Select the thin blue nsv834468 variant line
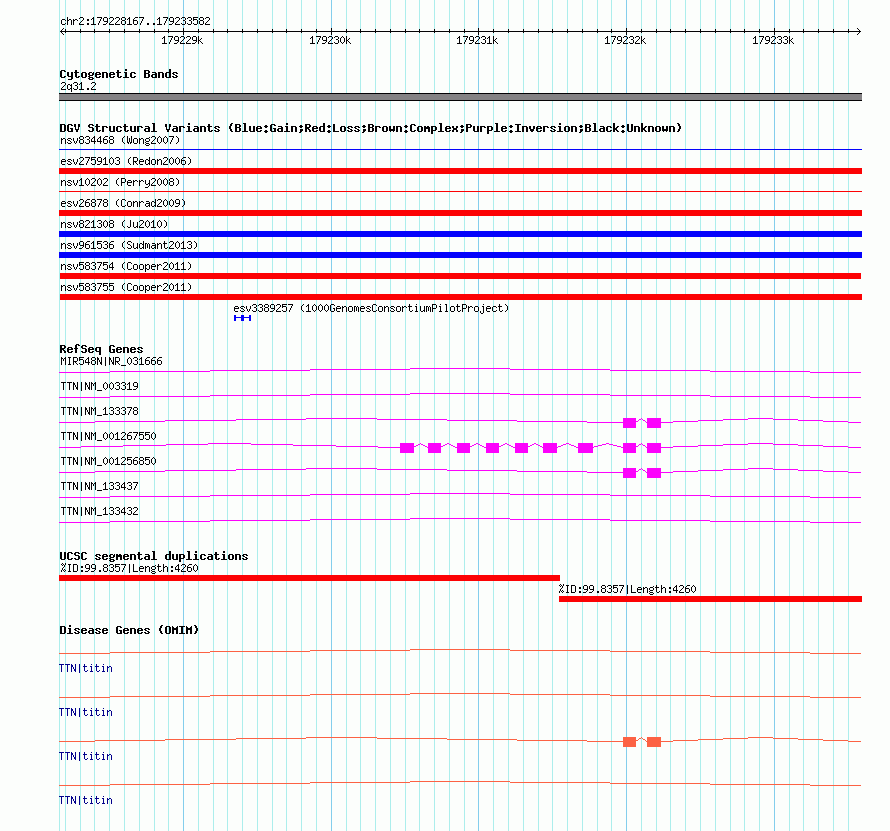 (x=460, y=150)
